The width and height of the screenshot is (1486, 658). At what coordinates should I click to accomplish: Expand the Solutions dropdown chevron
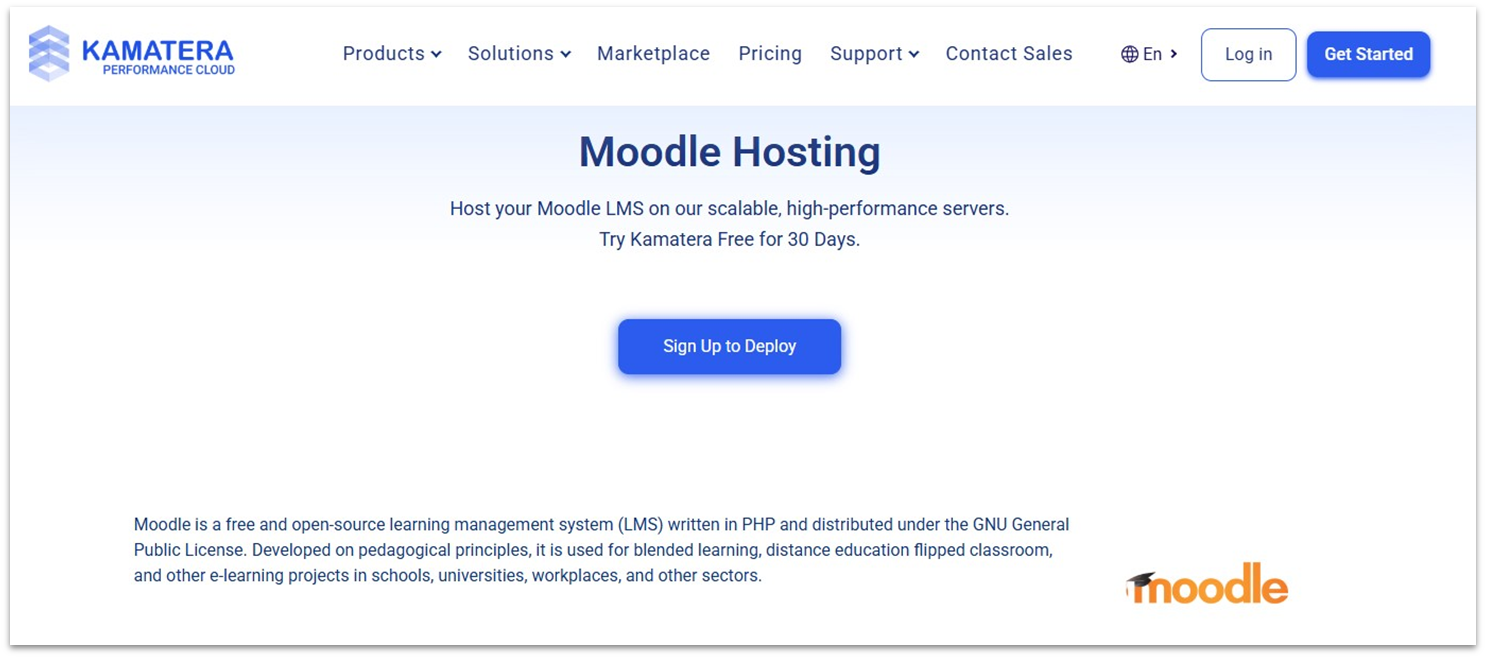(565, 55)
